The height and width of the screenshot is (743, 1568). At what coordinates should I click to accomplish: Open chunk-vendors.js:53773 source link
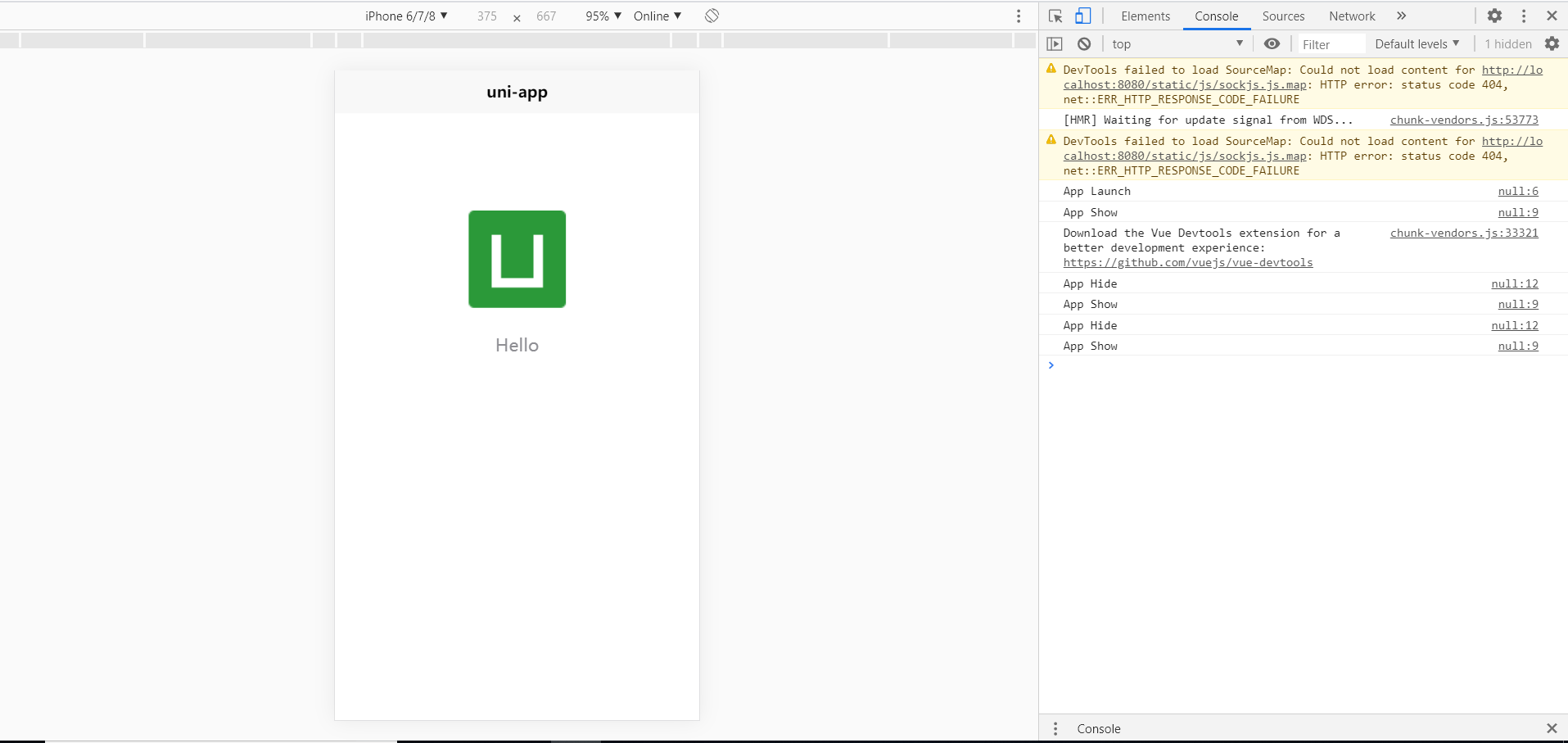click(1464, 120)
